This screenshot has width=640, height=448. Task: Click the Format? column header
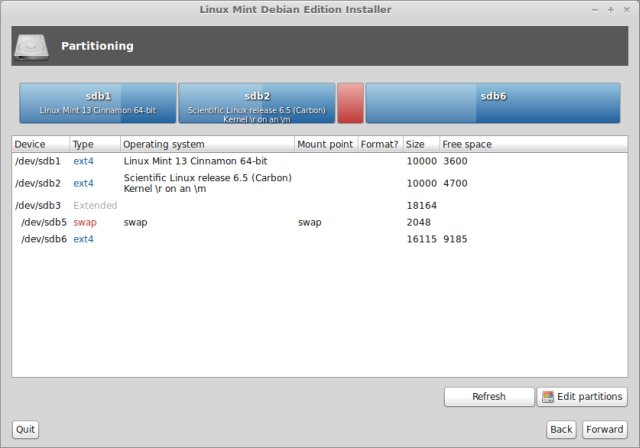pyautogui.click(x=380, y=144)
